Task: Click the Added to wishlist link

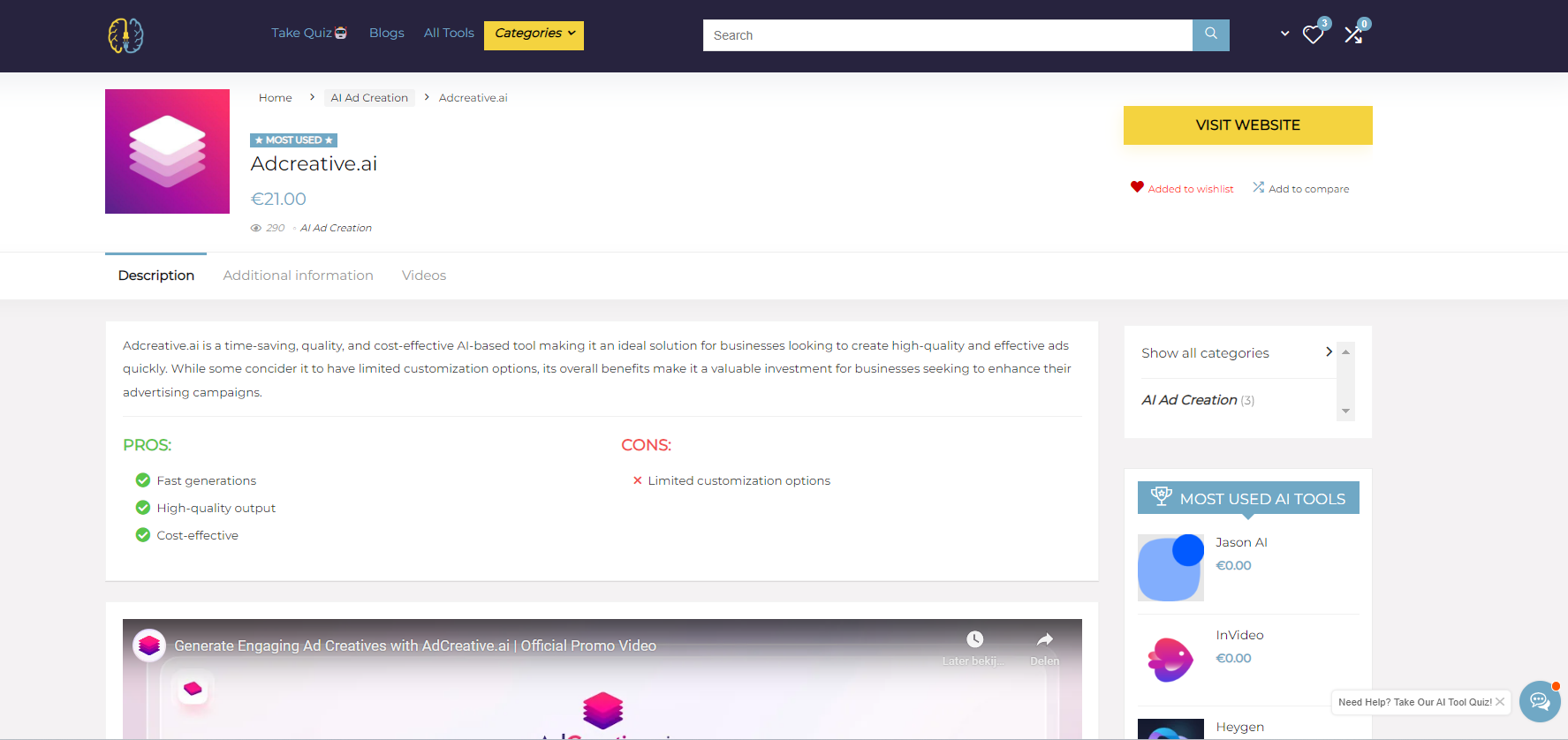Action: (x=1191, y=189)
